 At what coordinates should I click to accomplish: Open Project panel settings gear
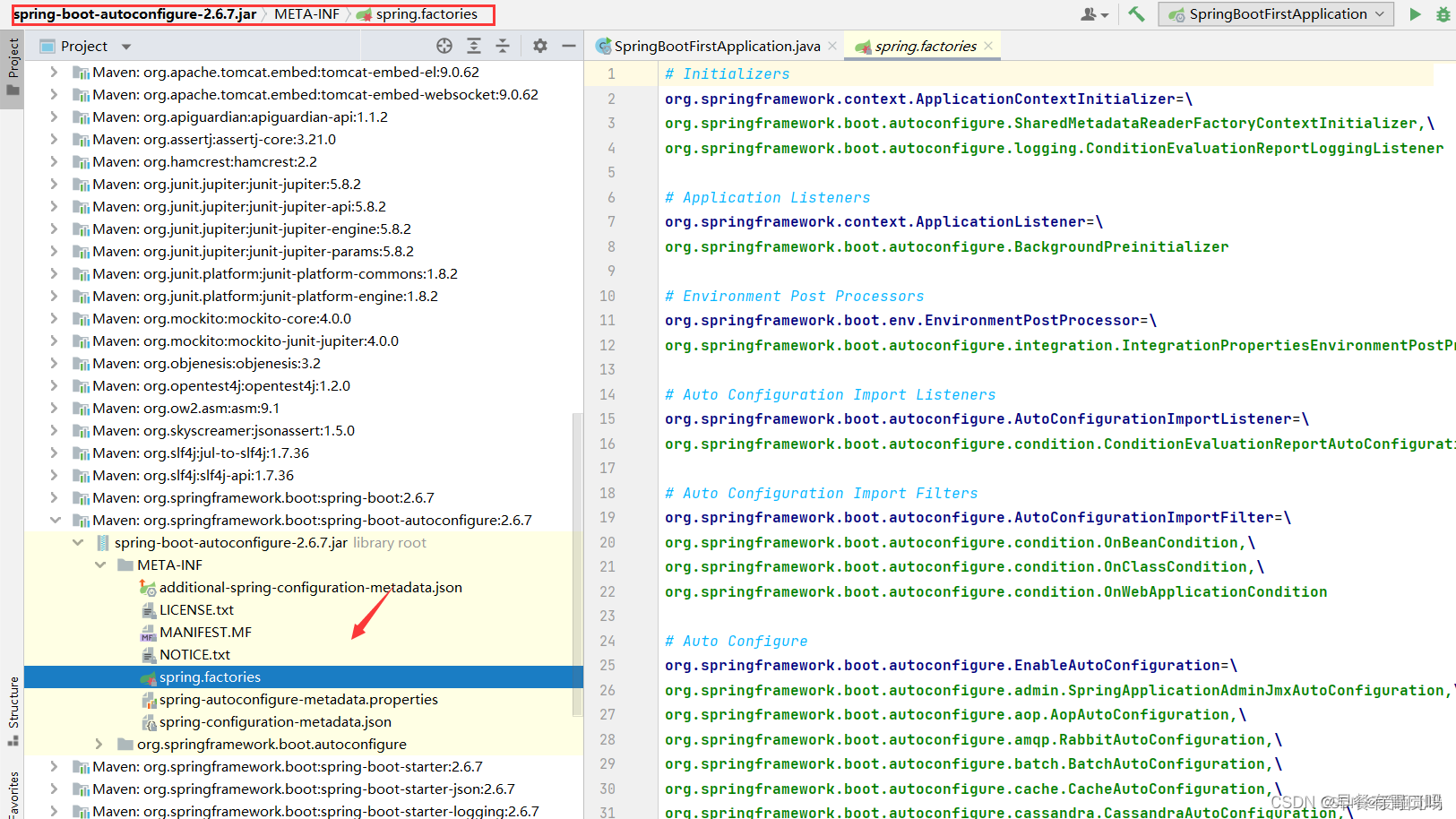(x=540, y=46)
